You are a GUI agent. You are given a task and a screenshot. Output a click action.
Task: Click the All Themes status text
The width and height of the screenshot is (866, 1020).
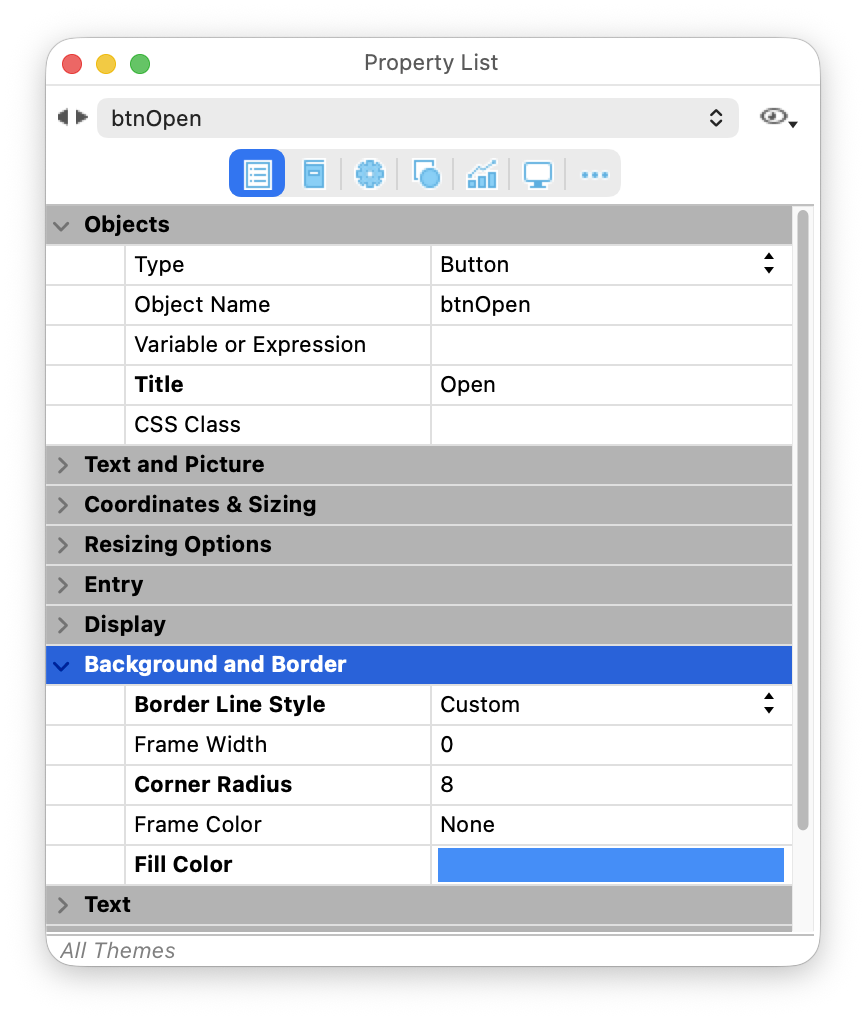click(118, 950)
